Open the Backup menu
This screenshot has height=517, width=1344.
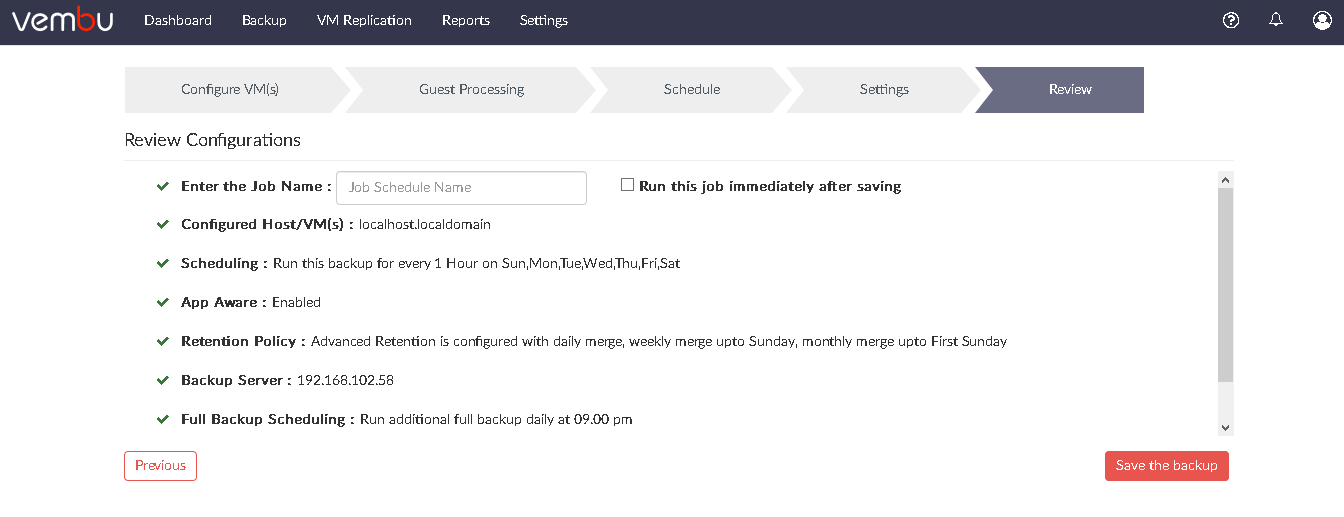click(264, 20)
